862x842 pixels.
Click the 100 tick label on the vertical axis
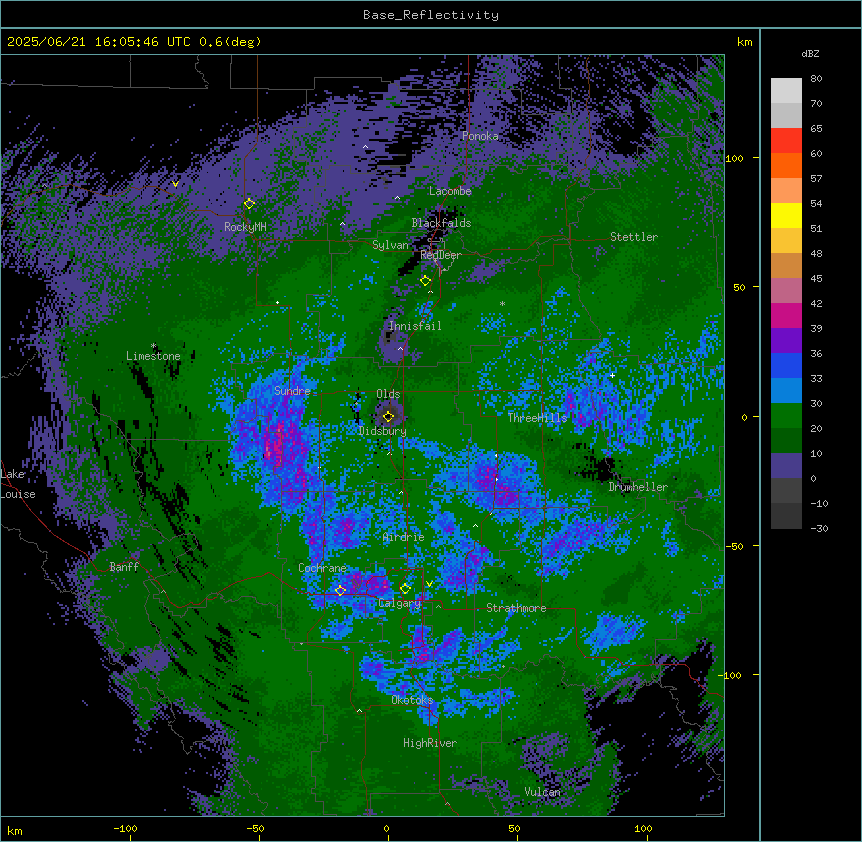tap(734, 158)
